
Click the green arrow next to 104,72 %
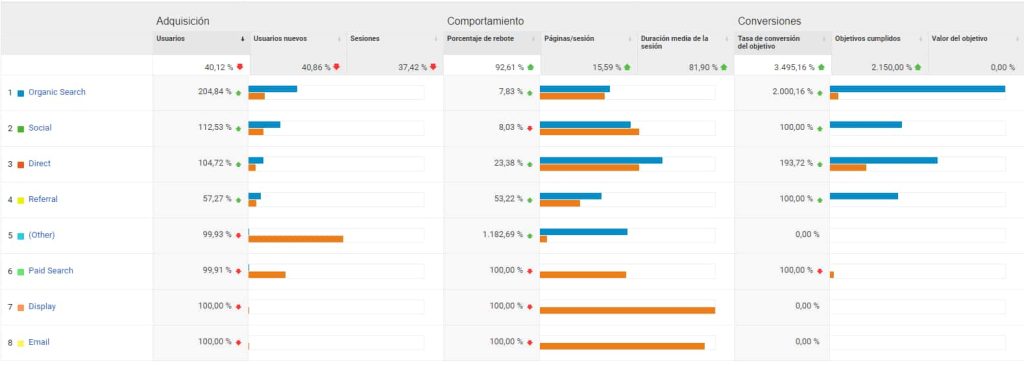coord(238,164)
